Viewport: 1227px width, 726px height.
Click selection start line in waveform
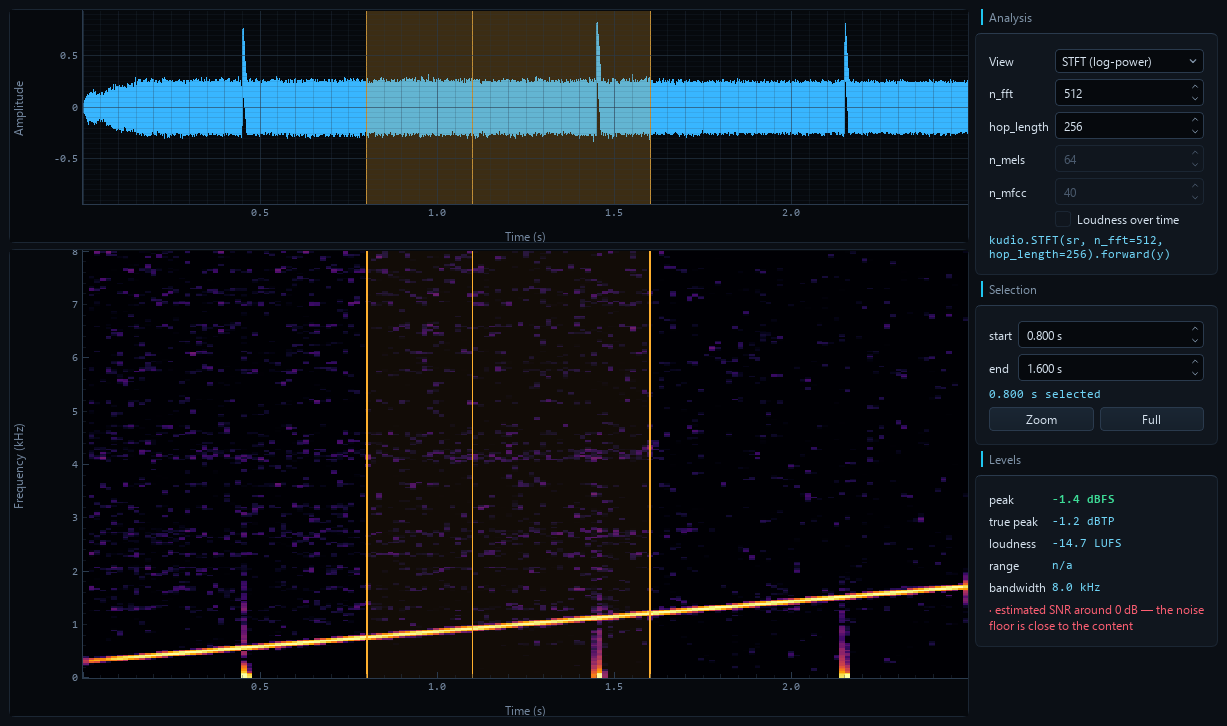[x=367, y=108]
